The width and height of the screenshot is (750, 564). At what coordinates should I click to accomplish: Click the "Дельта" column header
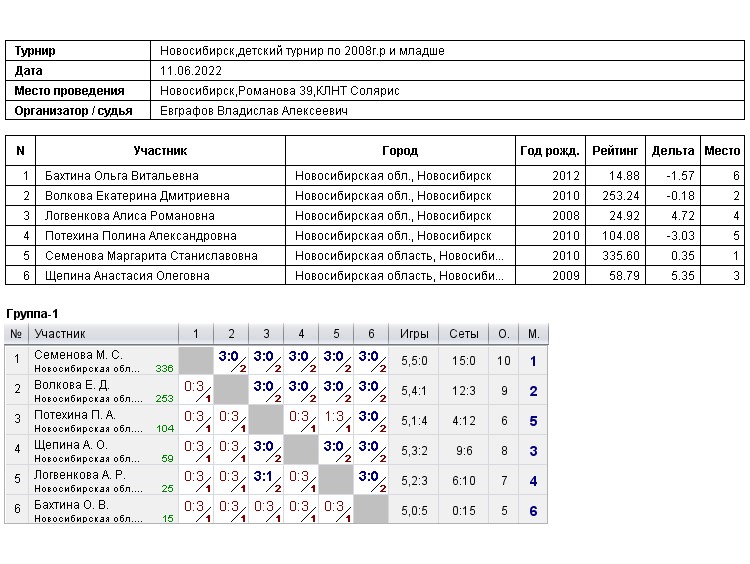coord(672,151)
